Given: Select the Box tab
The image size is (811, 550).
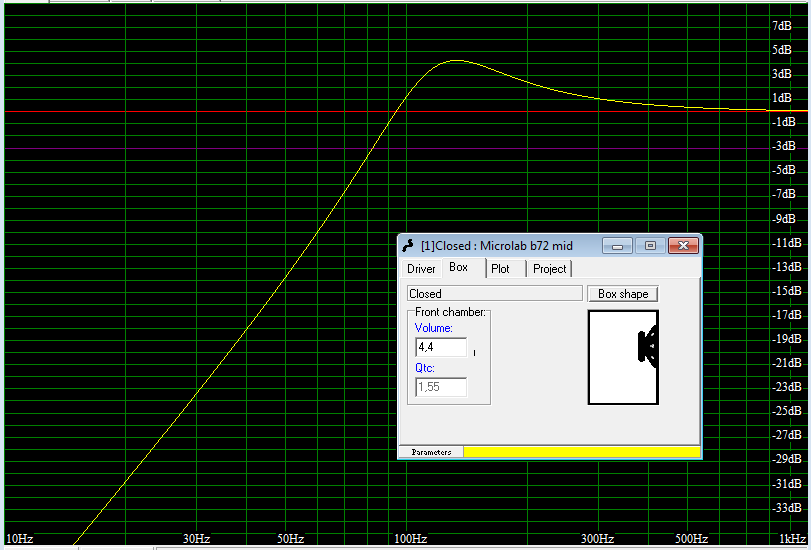Looking at the screenshot, I should tap(458, 268).
